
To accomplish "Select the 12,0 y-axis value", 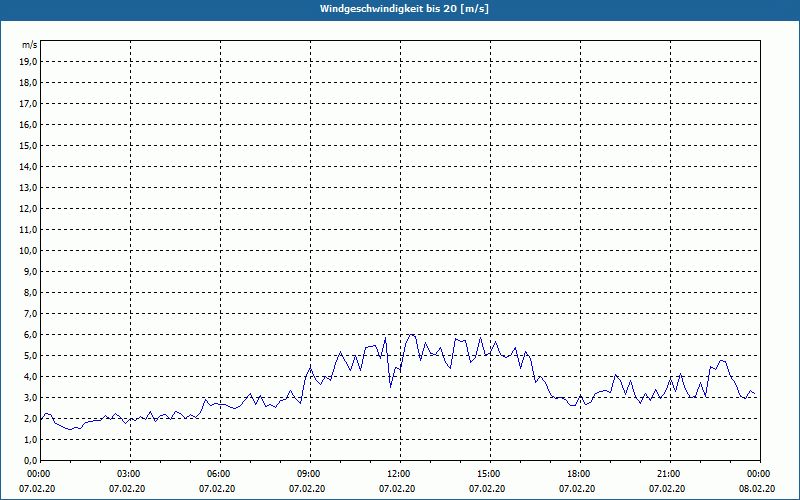I will pos(28,209).
